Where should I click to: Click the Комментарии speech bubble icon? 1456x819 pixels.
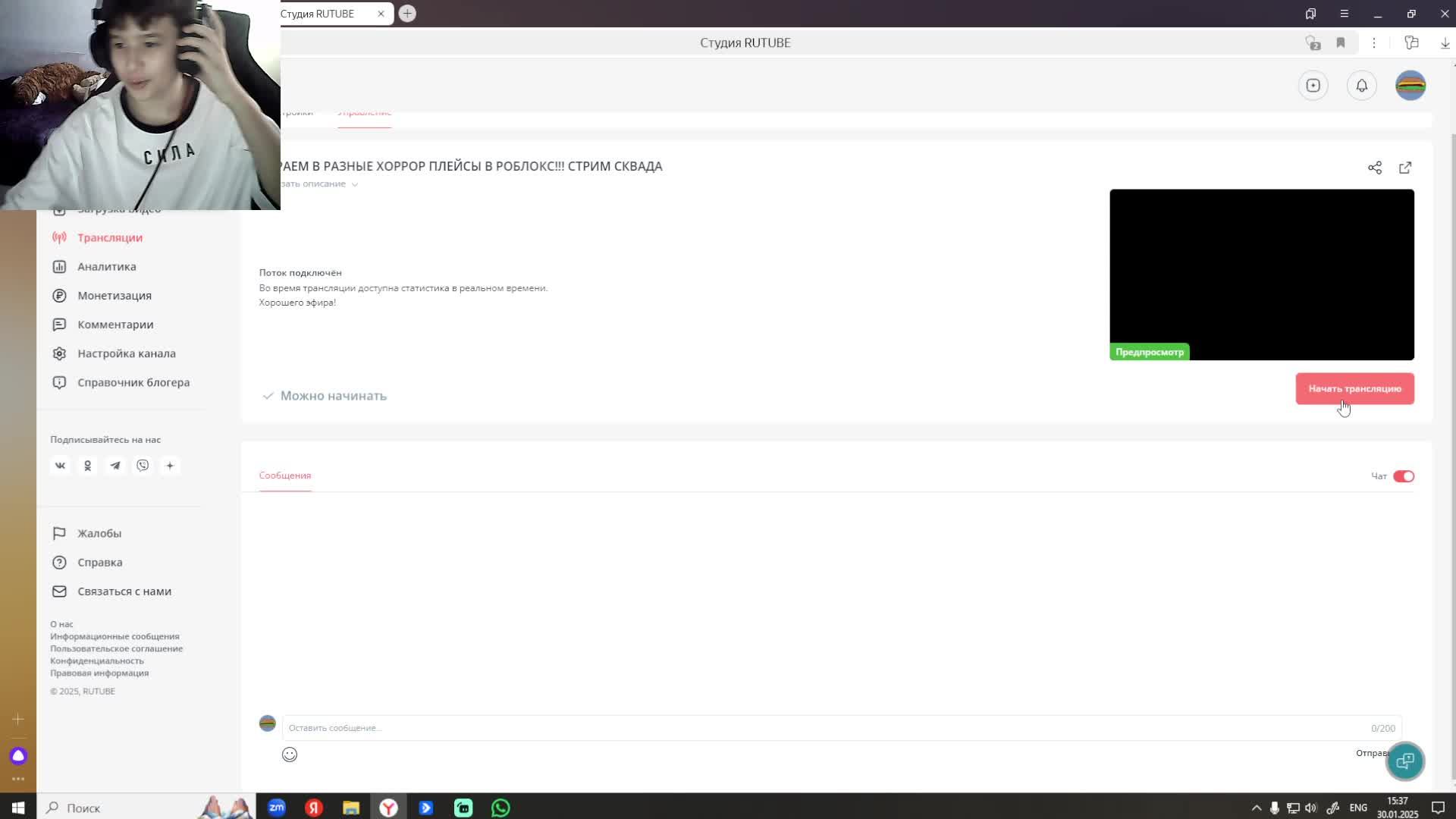click(x=59, y=325)
